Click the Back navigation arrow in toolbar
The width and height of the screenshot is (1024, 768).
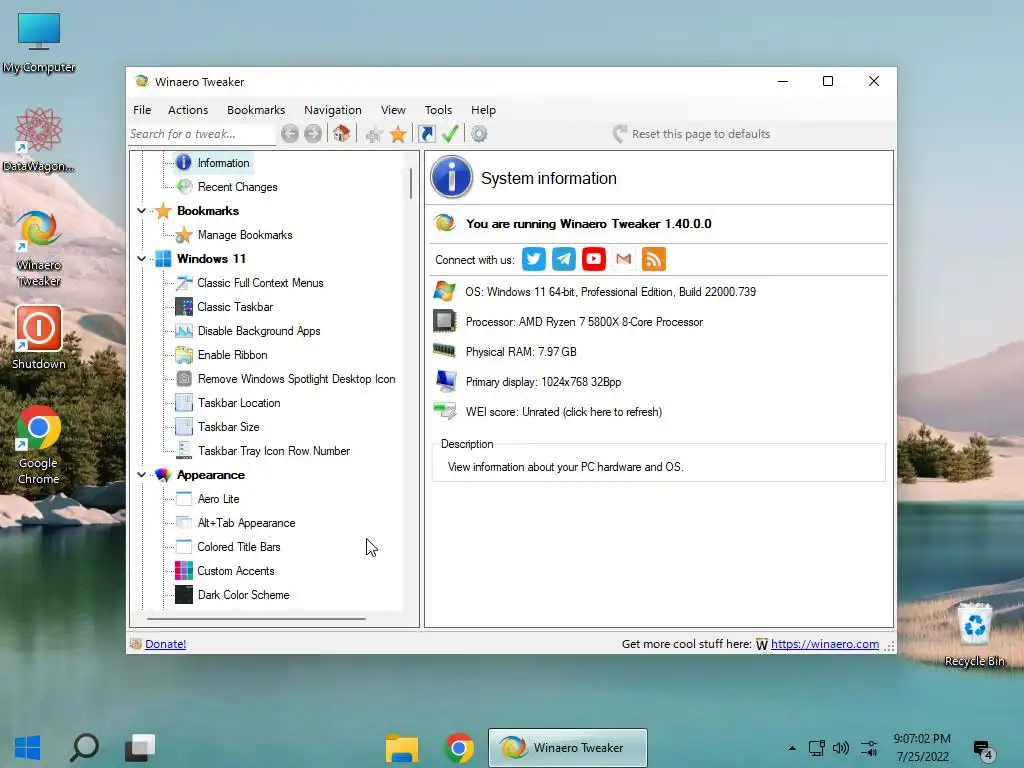(x=290, y=134)
